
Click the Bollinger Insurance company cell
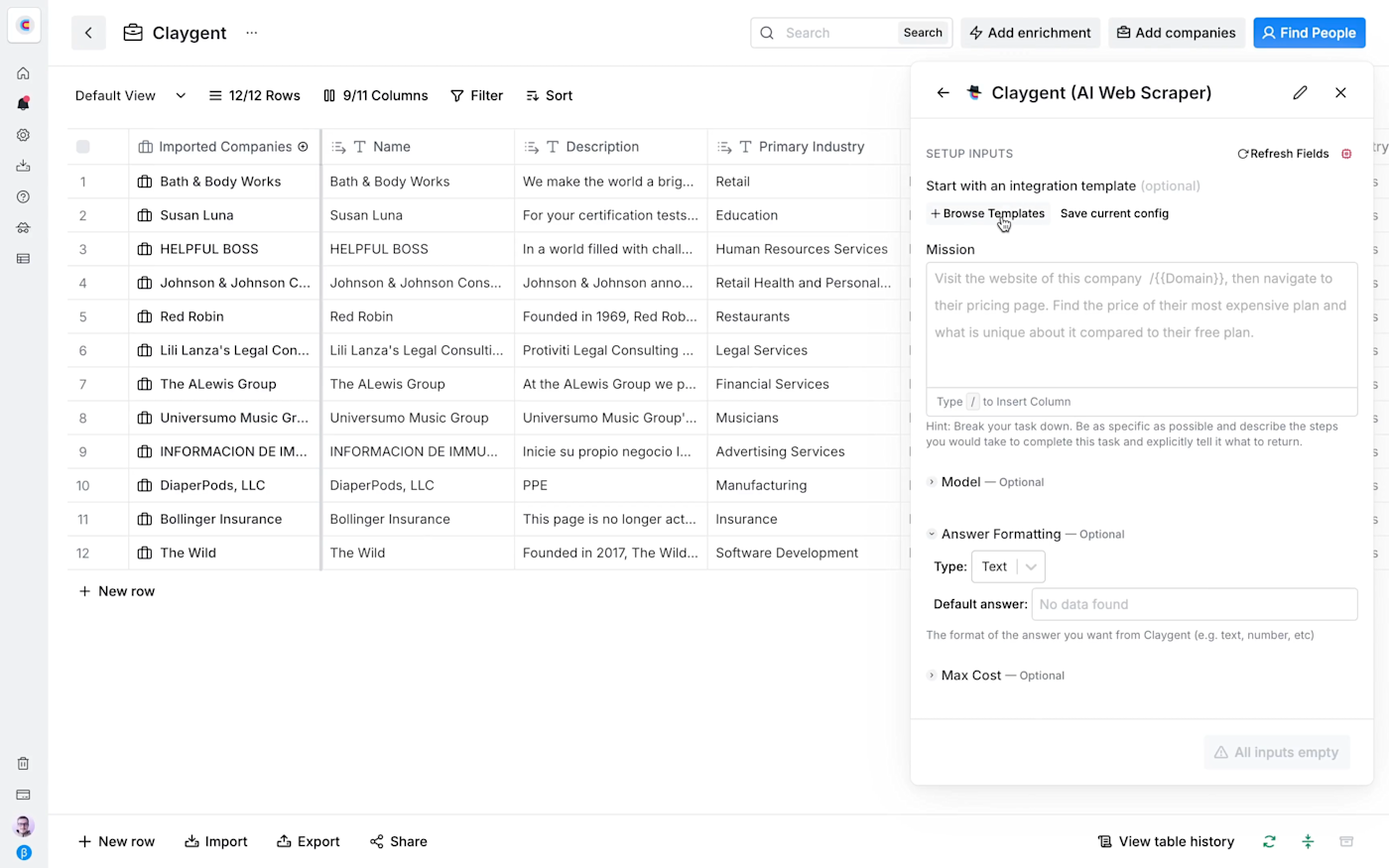(x=224, y=519)
